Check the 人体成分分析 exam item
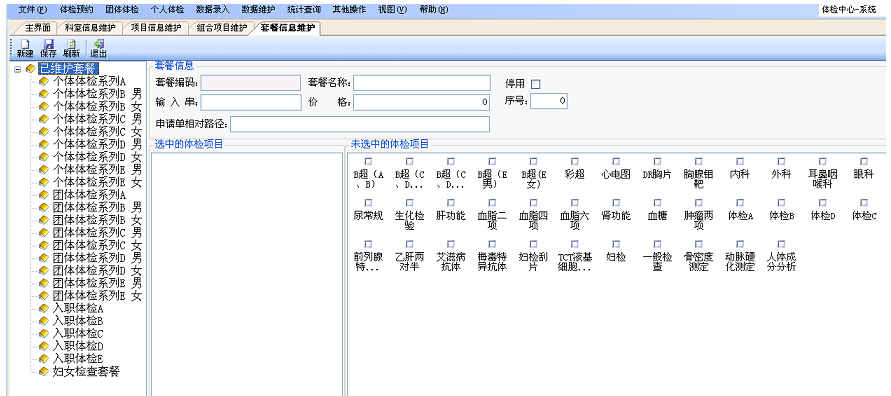891x396 pixels. coord(781,244)
